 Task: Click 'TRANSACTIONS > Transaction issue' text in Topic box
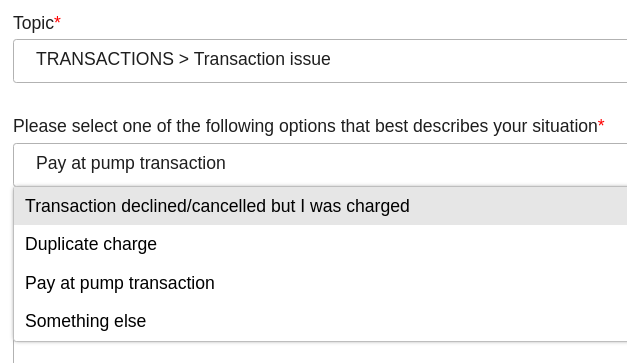tap(183, 59)
